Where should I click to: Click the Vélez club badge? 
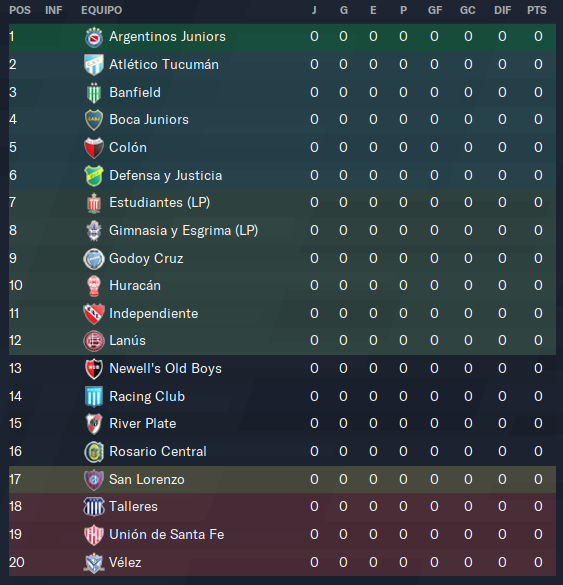[94, 563]
